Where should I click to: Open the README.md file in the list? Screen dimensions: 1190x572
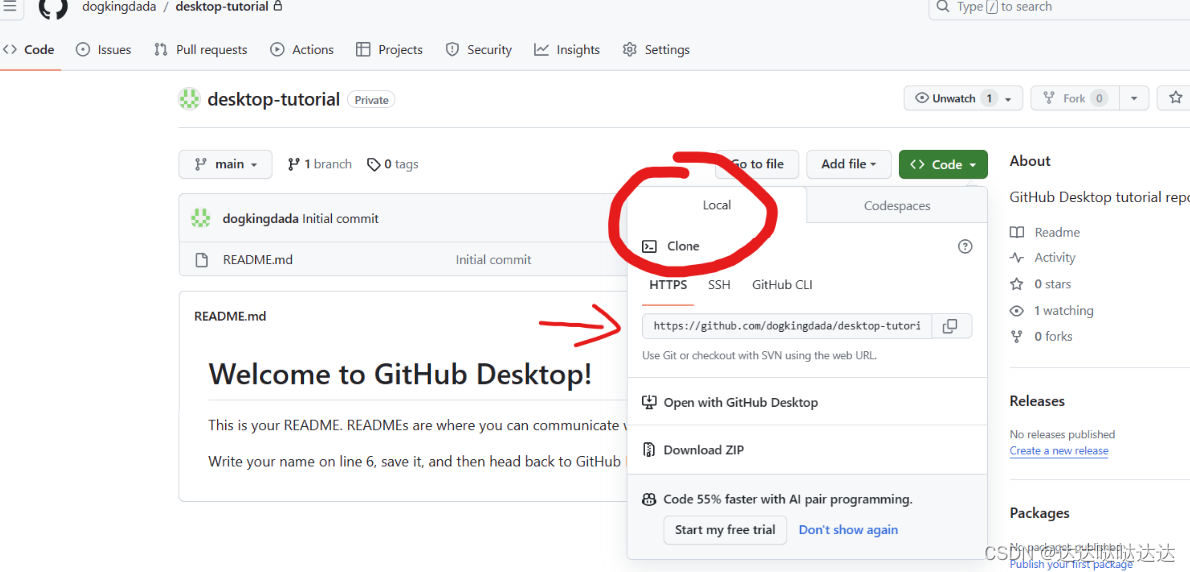[x=257, y=259]
